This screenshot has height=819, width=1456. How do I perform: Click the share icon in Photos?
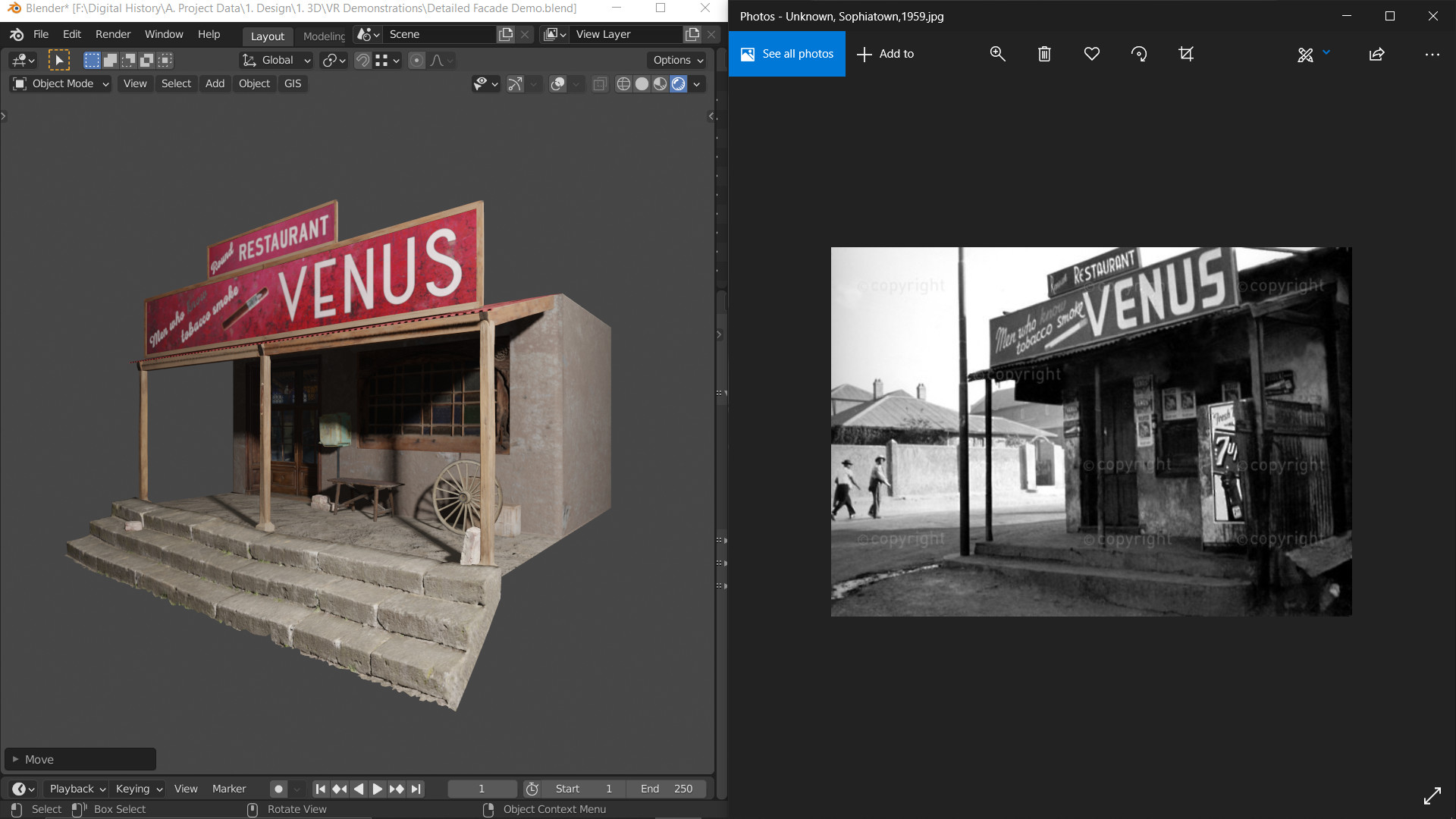tap(1376, 54)
